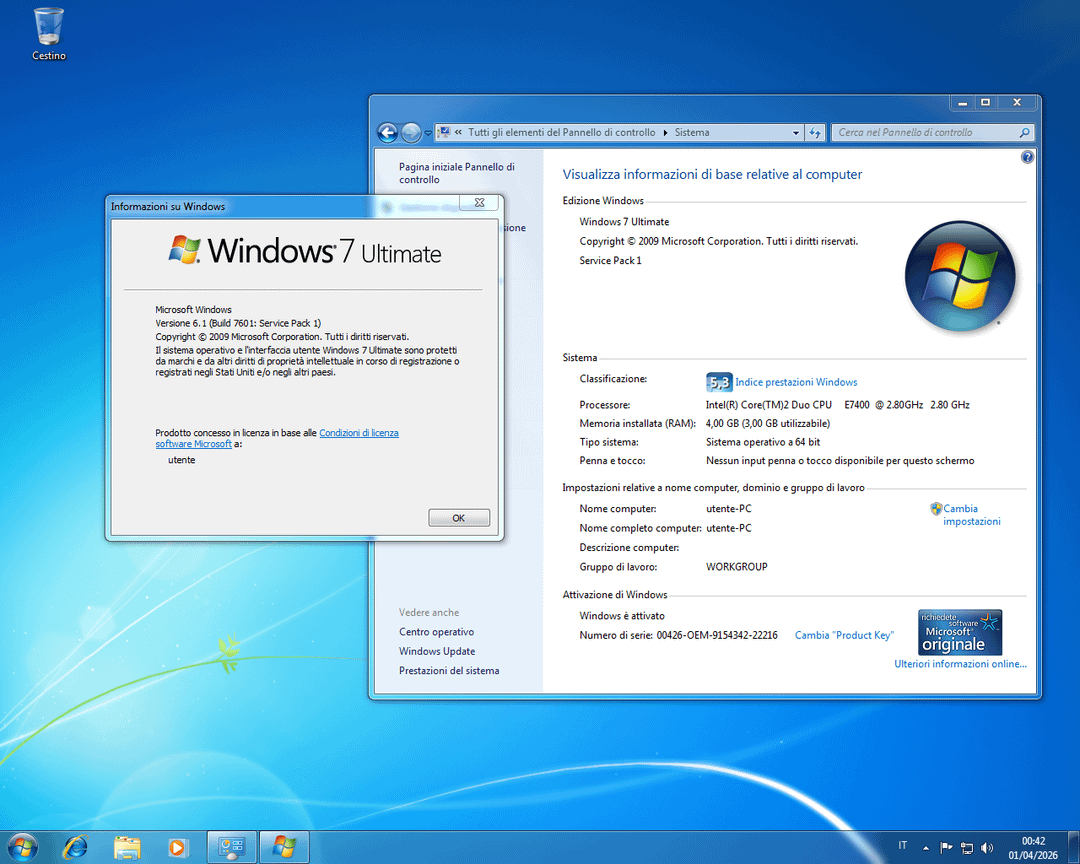Click the Sistema breadcrumb in address bar
Image resolution: width=1080 pixels, height=864 pixels.
[692, 132]
